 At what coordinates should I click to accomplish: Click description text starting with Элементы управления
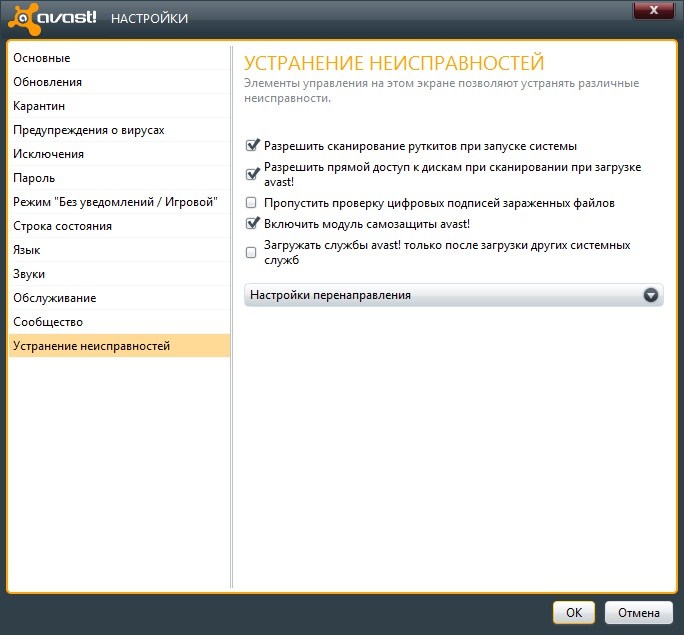coord(441,90)
